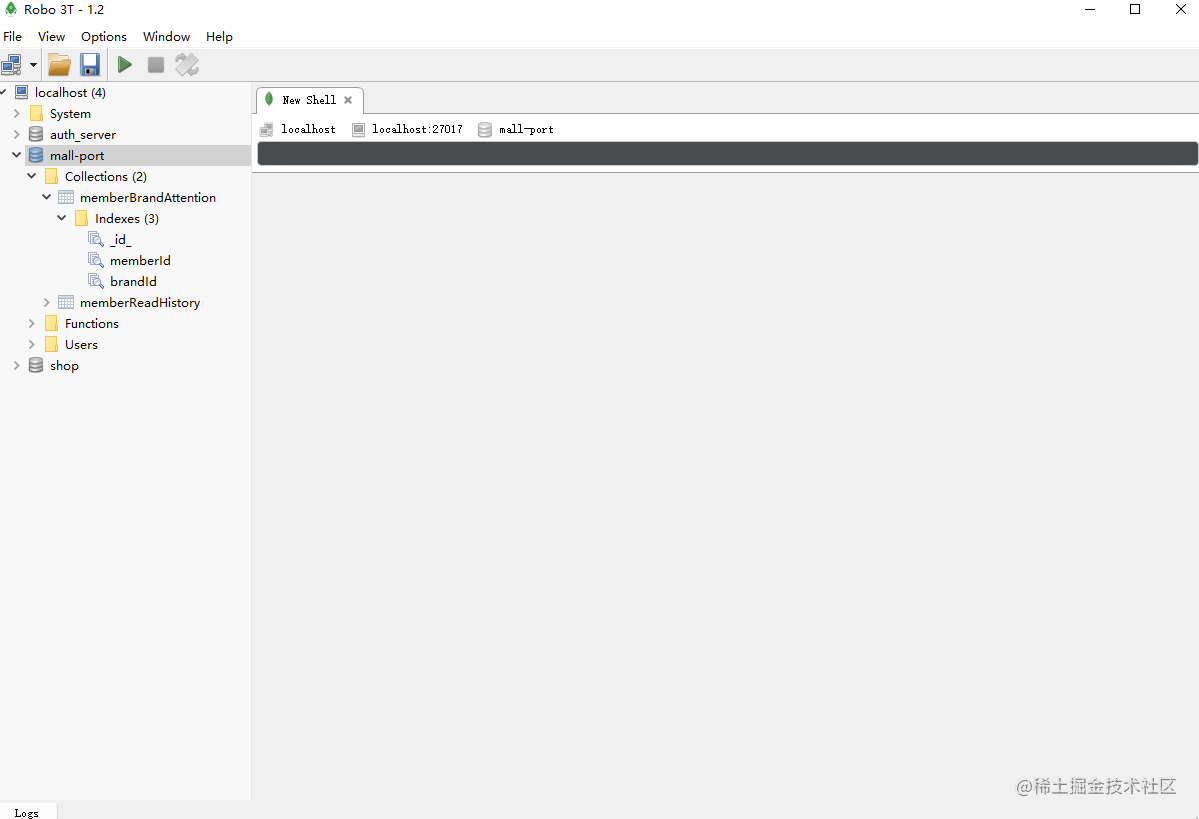Viewport: 1199px width, 819px height.
Task: Minimize the Robo 3T window
Action: [1090, 9]
